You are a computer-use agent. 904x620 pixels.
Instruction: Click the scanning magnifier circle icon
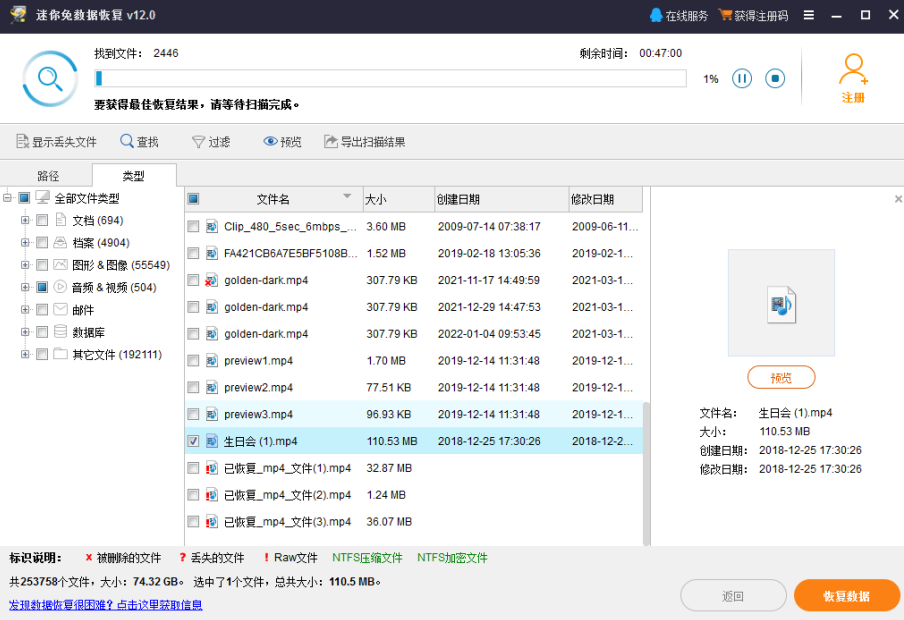point(50,79)
